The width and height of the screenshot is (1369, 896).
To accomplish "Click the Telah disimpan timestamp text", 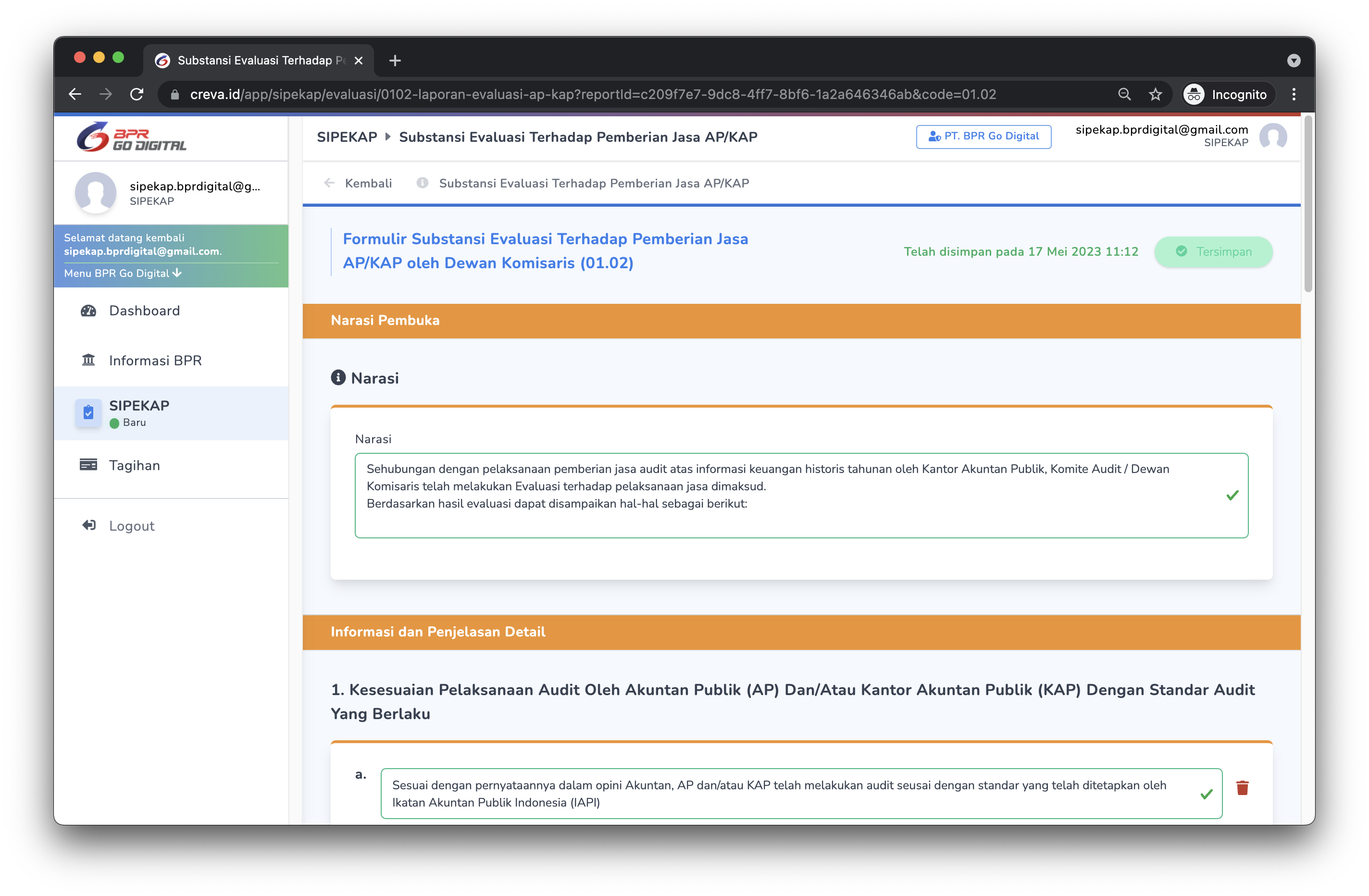I will click(1021, 251).
